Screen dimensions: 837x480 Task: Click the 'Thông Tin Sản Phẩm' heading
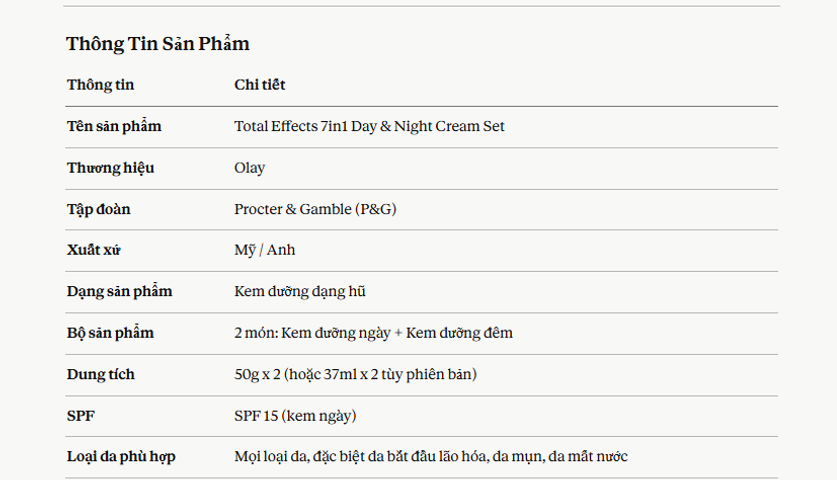pyautogui.click(x=157, y=44)
